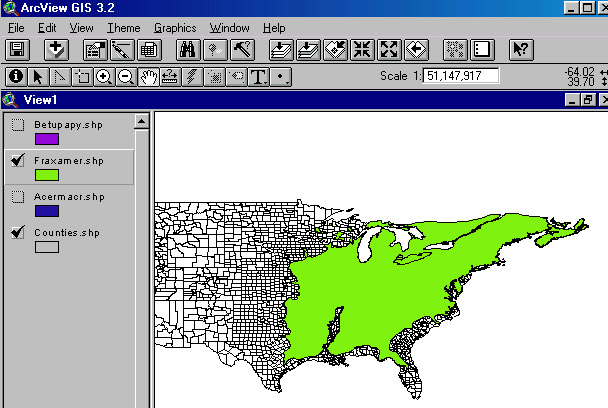This screenshot has width=608, height=408.
Task: Open the Theme menu
Action: (x=124, y=28)
